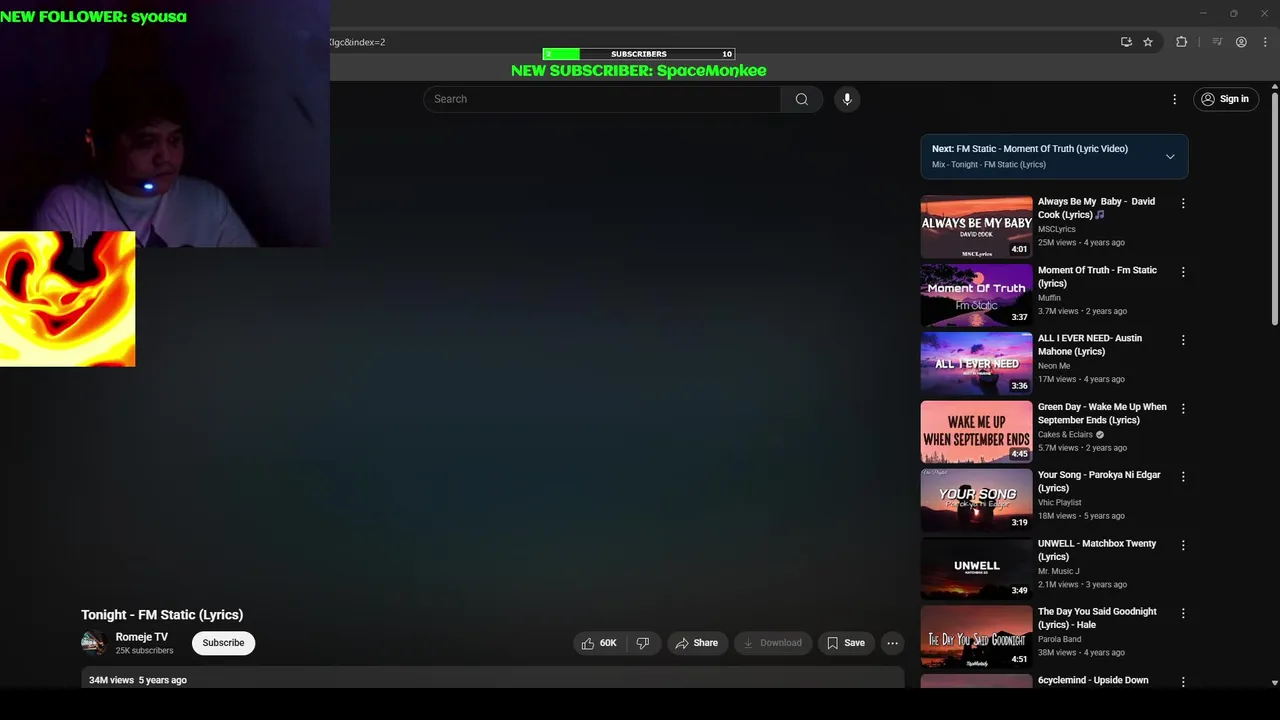The width and height of the screenshot is (1280, 720).
Task: Click title Always Be My Baby - David Cook
Action: [x=1096, y=208]
